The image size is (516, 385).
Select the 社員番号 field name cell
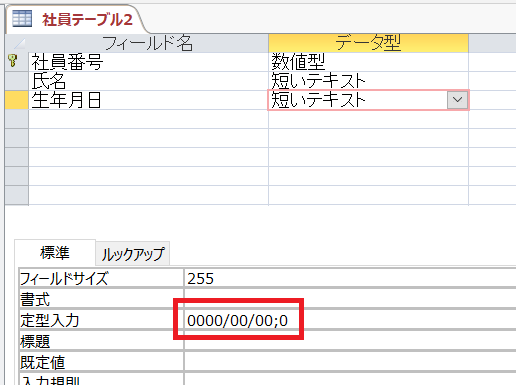148,62
